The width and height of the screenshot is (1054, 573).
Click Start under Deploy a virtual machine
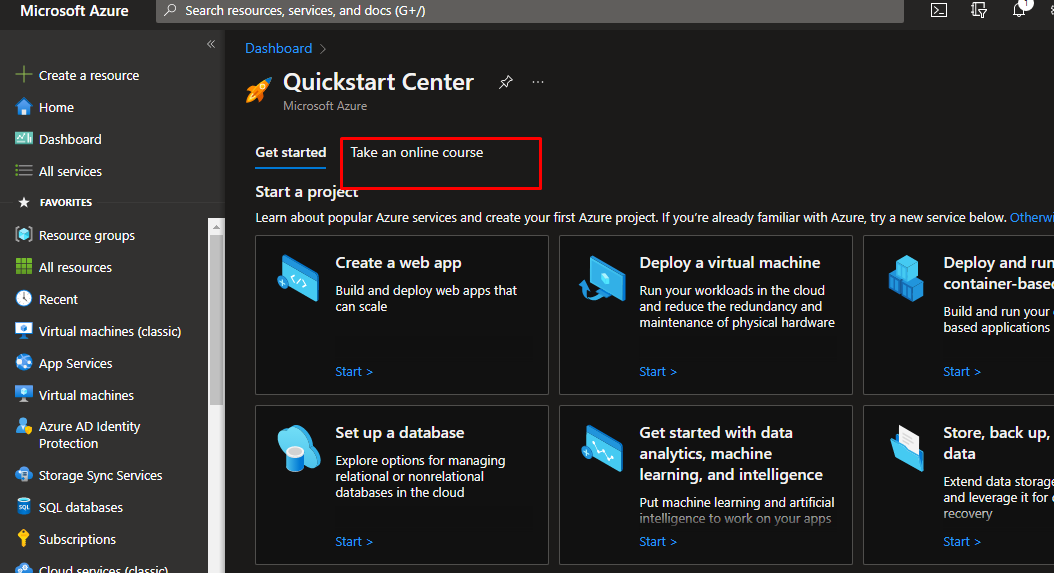click(658, 371)
